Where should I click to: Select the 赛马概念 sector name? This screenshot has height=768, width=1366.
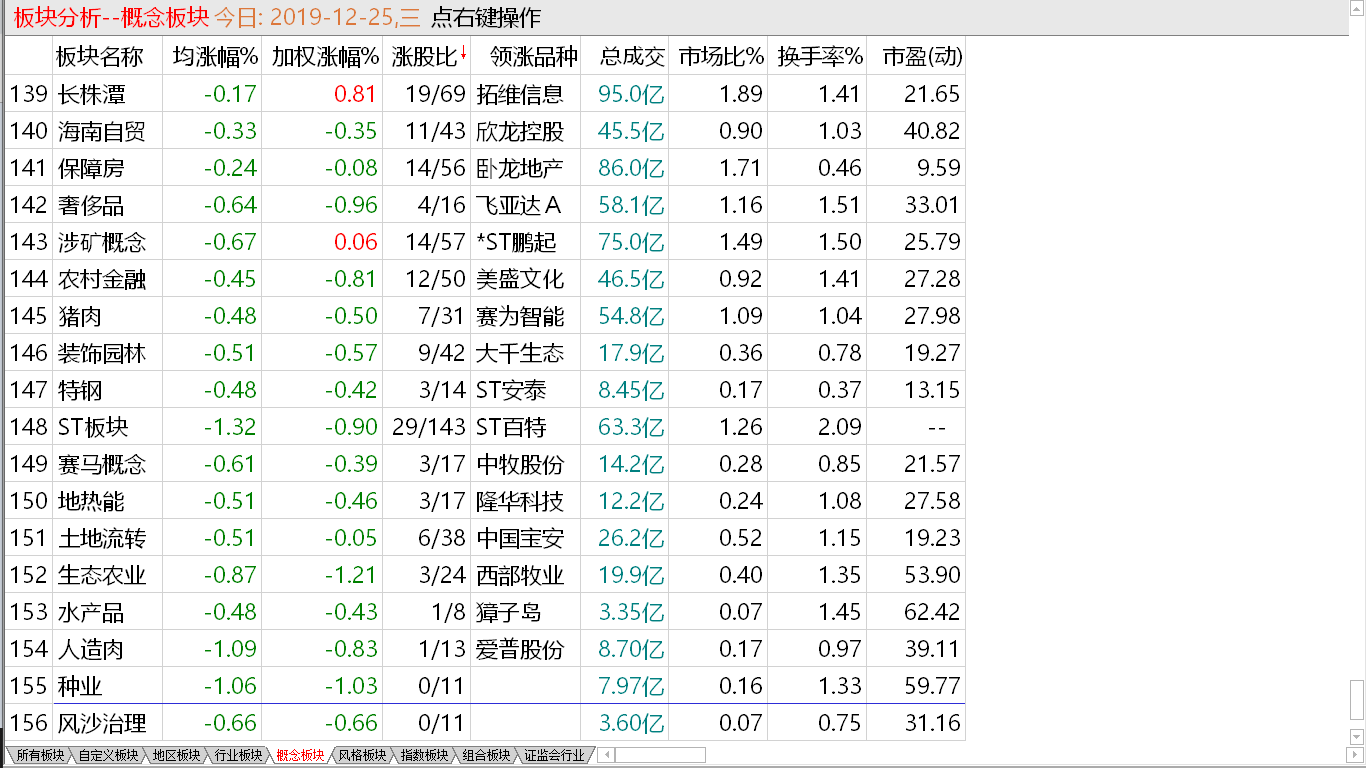pyautogui.click(x=102, y=464)
